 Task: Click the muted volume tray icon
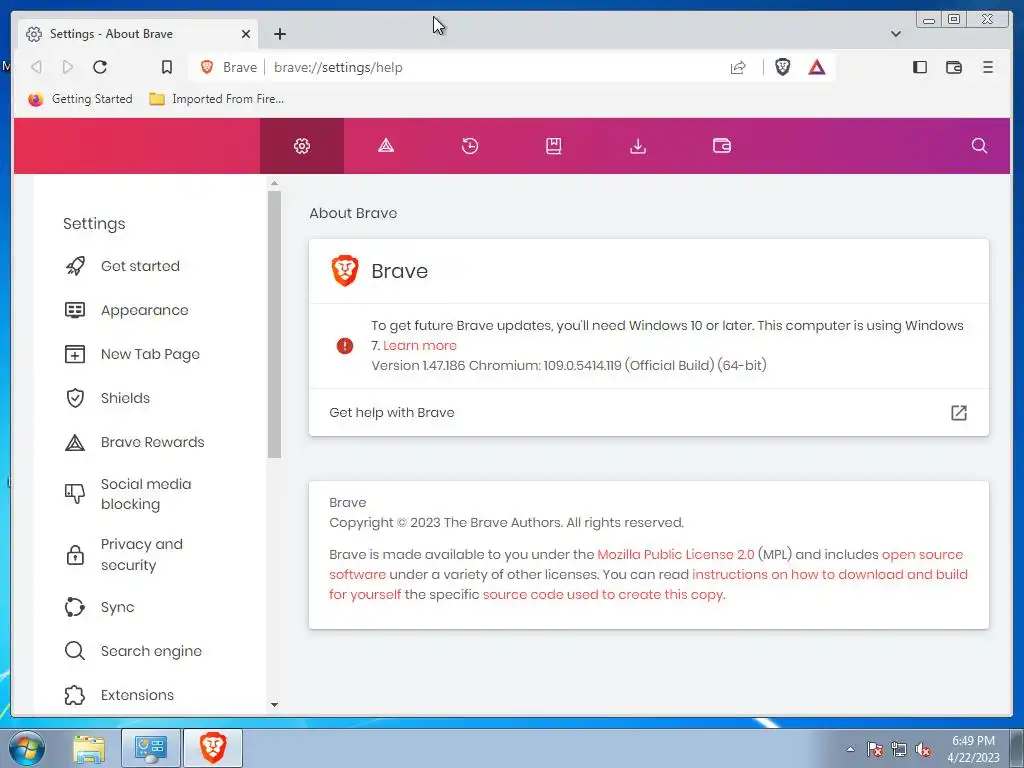(923, 750)
